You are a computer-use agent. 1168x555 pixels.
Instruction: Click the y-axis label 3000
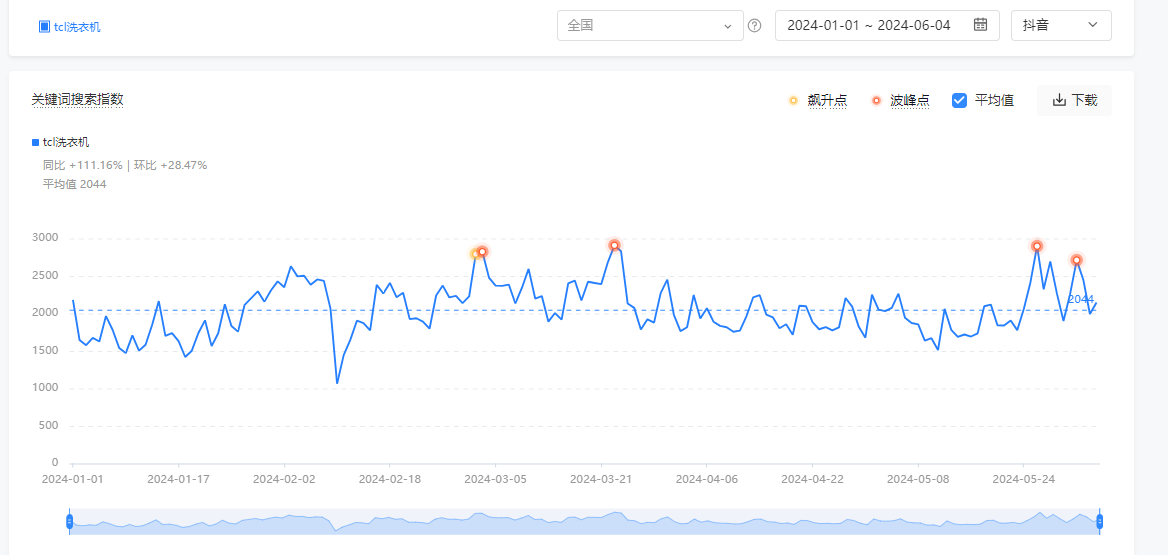pyautogui.click(x=44, y=238)
